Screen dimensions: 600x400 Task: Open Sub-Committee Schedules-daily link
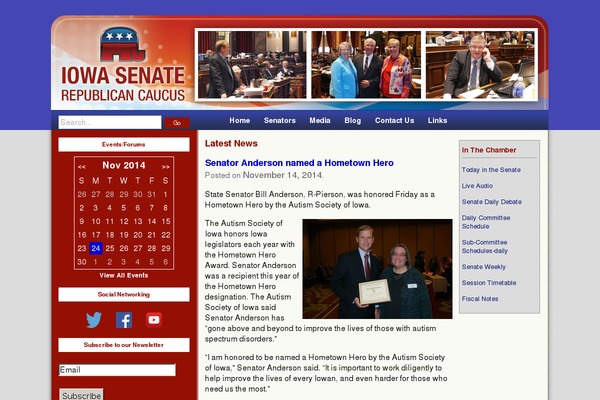coord(484,247)
